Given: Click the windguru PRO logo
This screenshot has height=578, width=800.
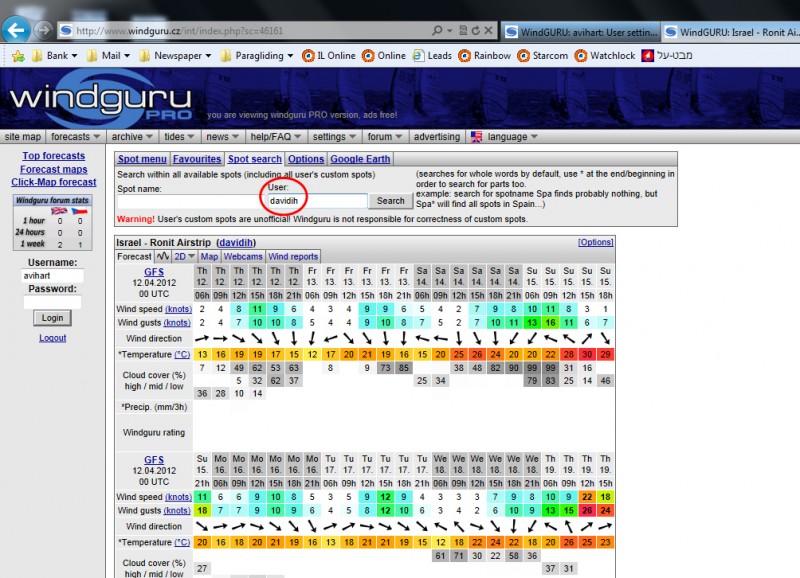Looking at the screenshot, I should (101, 99).
